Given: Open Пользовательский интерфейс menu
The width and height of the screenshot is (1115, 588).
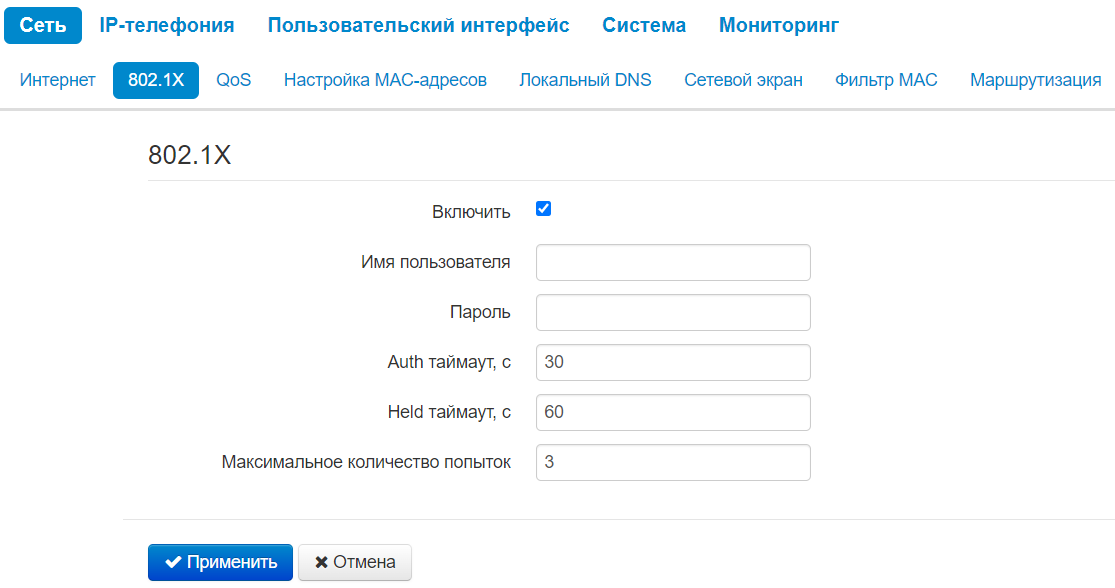Looking at the screenshot, I should click(x=418, y=25).
